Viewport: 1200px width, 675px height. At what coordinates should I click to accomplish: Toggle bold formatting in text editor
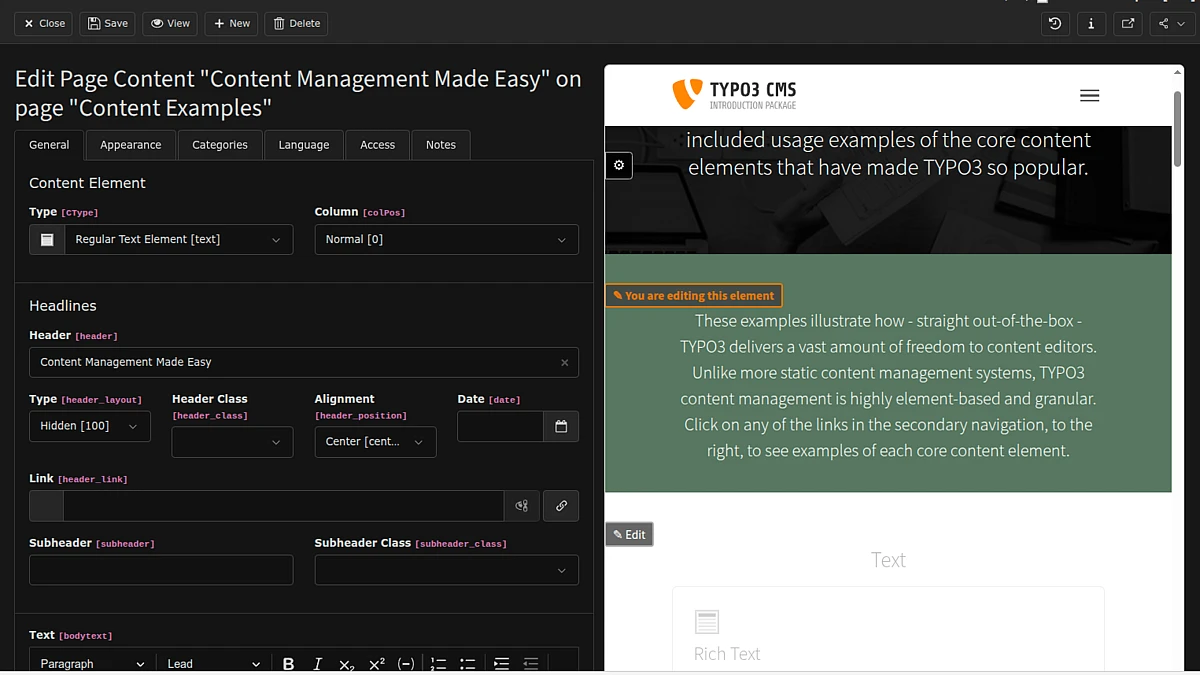pyautogui.click(x=288, y=664)
